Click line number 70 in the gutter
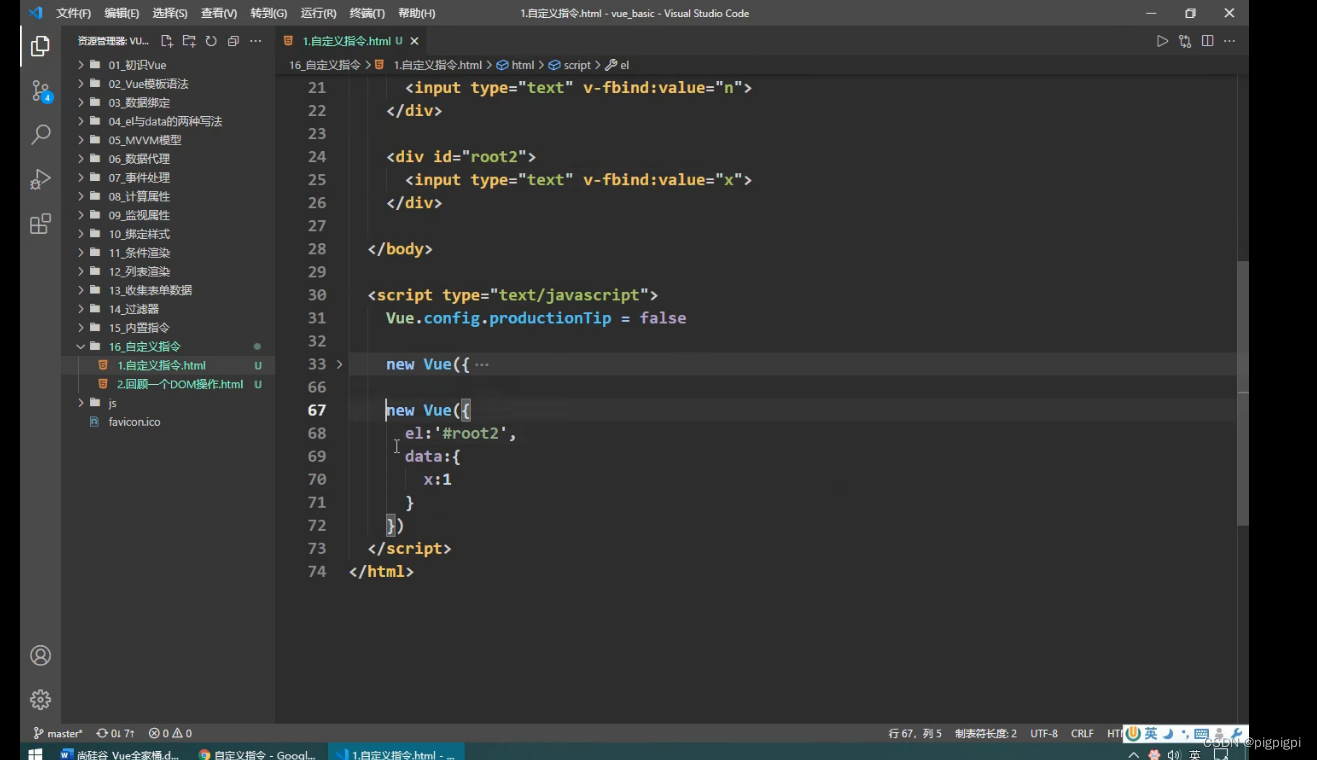 (x=317, y=479)
